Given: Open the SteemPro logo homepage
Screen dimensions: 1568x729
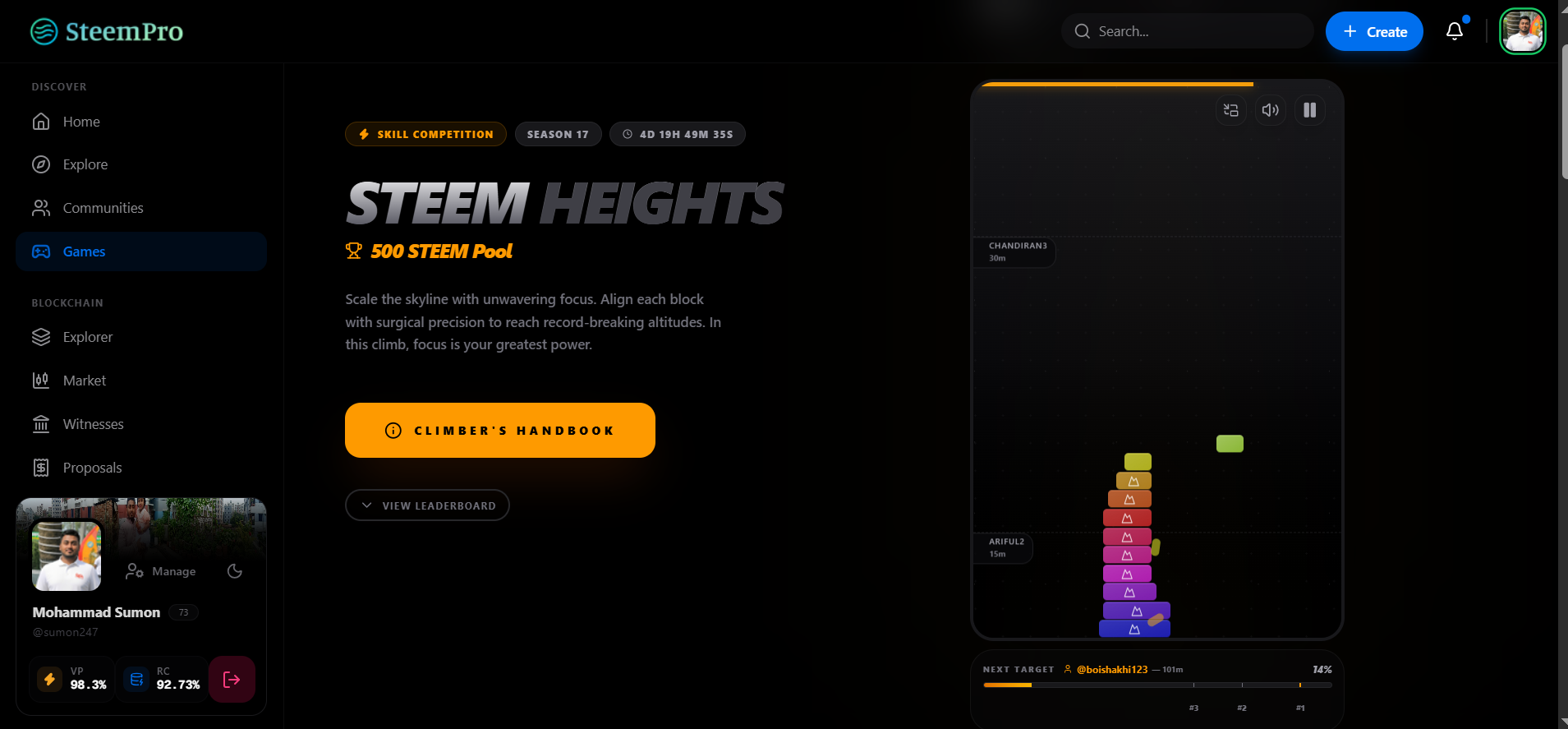Looking at the screenshot, I should [107, 31].
